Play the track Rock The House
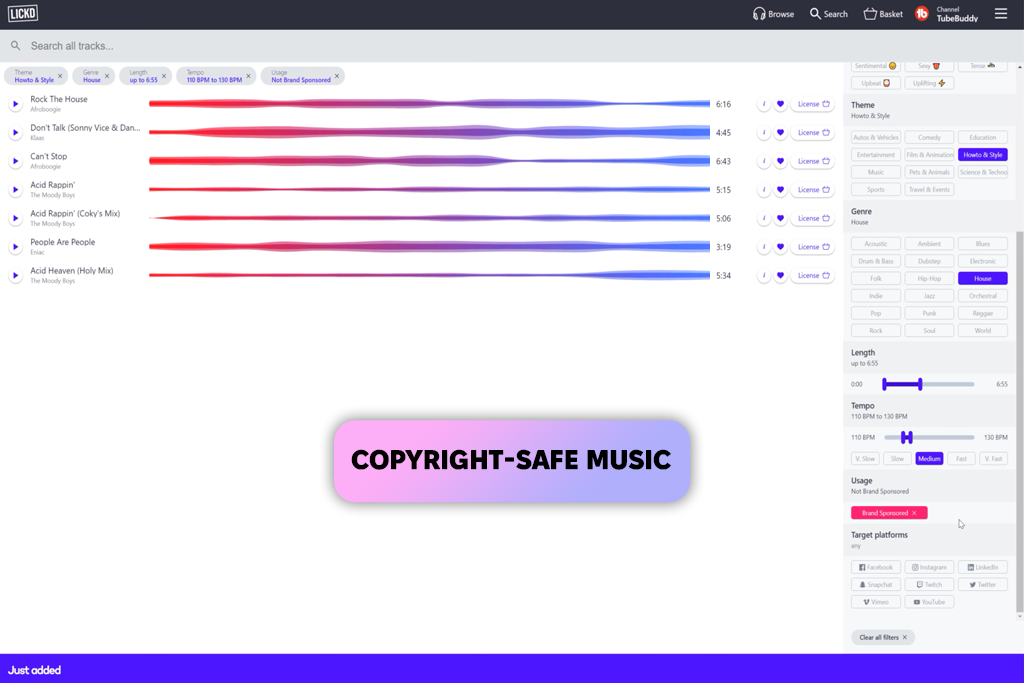 coord(15,104)
